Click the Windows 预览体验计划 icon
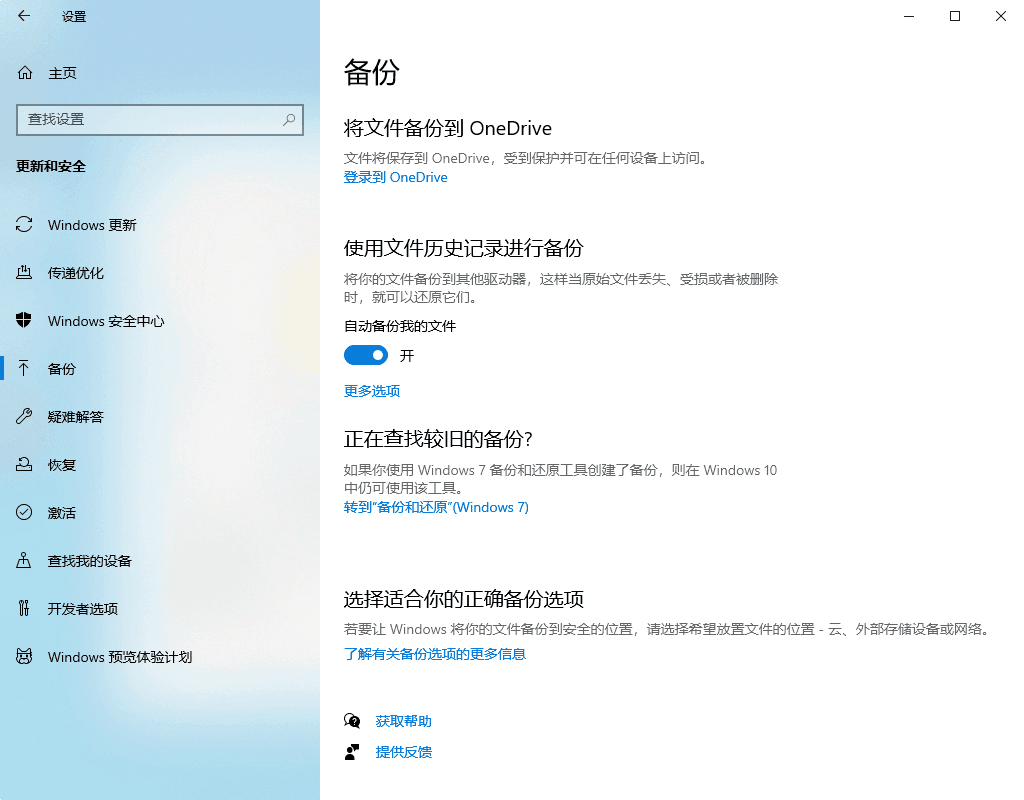 (24, 657)
